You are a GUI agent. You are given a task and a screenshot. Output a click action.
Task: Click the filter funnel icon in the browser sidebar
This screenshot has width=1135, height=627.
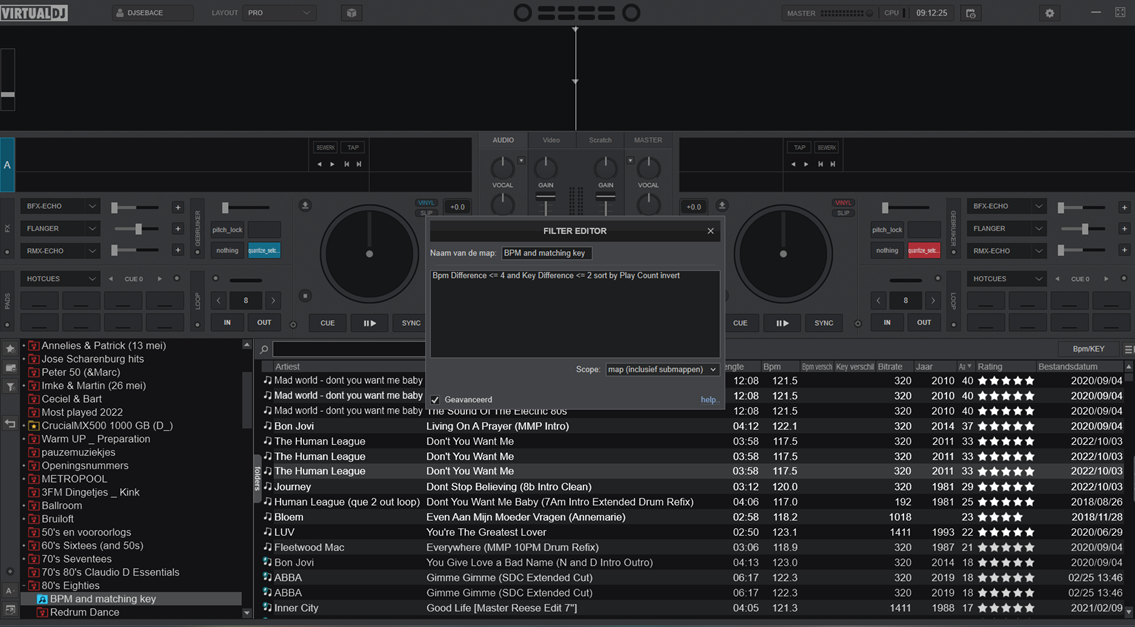(x=10, y=387)
